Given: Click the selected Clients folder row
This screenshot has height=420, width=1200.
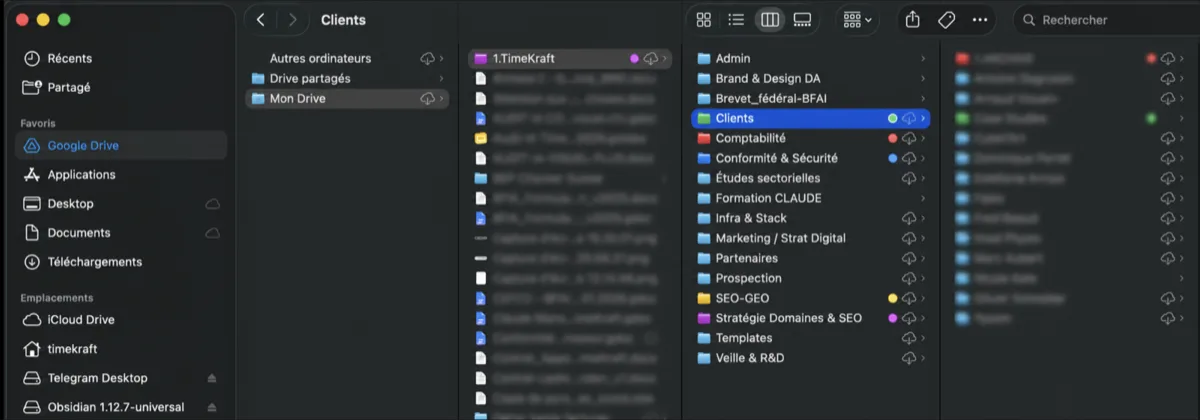Looking at the screenshot, I should [811, 118].
